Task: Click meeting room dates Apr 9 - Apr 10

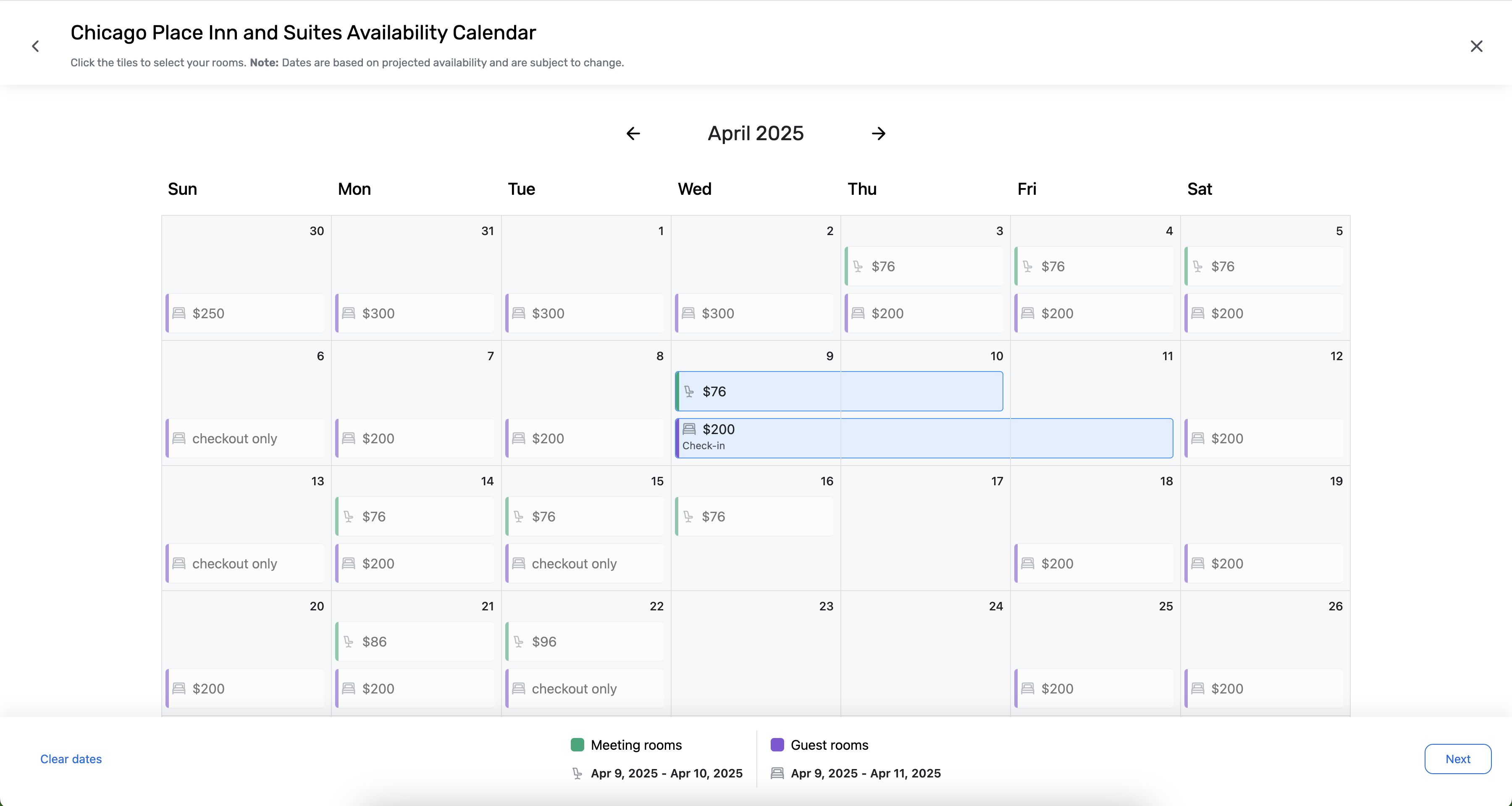Action: pyautogui.click(x=667, y=773)
